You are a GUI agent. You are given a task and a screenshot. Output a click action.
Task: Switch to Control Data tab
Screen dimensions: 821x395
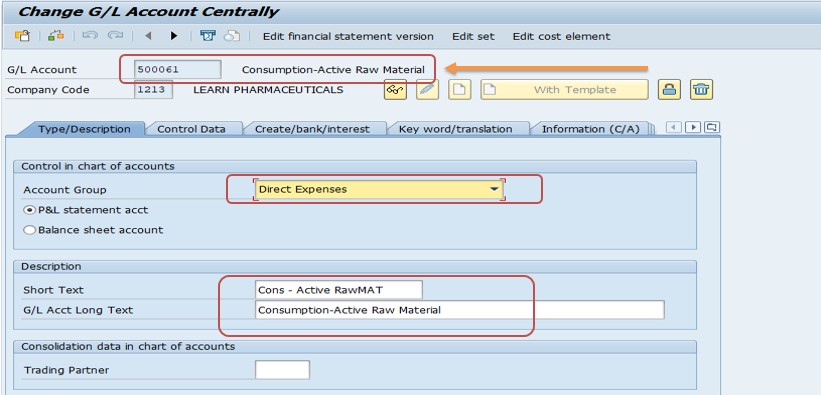191,129
